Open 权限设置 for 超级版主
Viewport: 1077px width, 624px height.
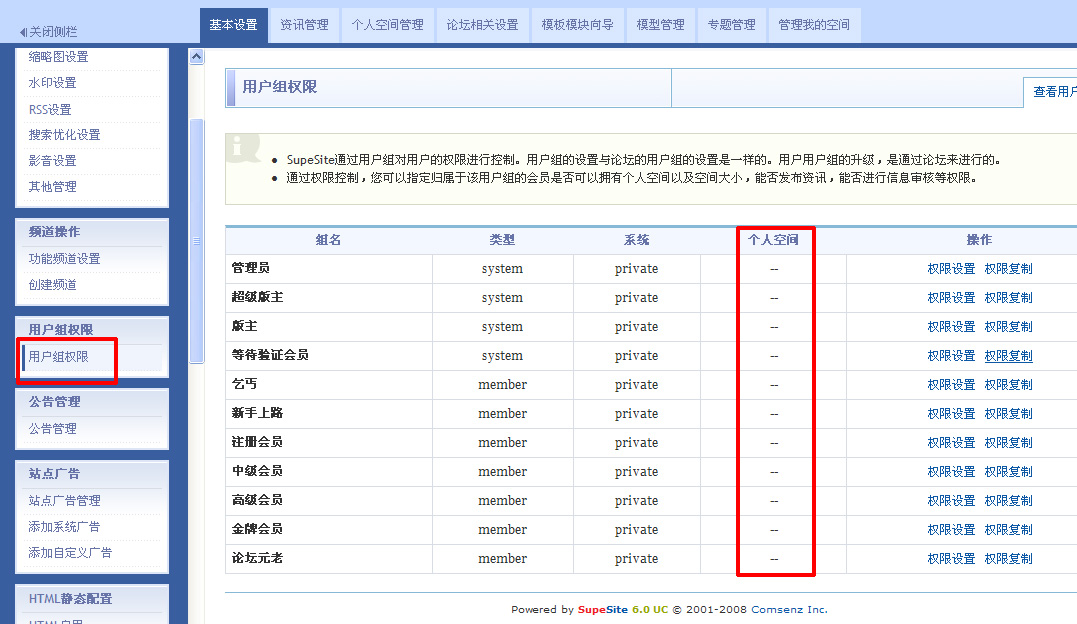click(x=951, y=298)
